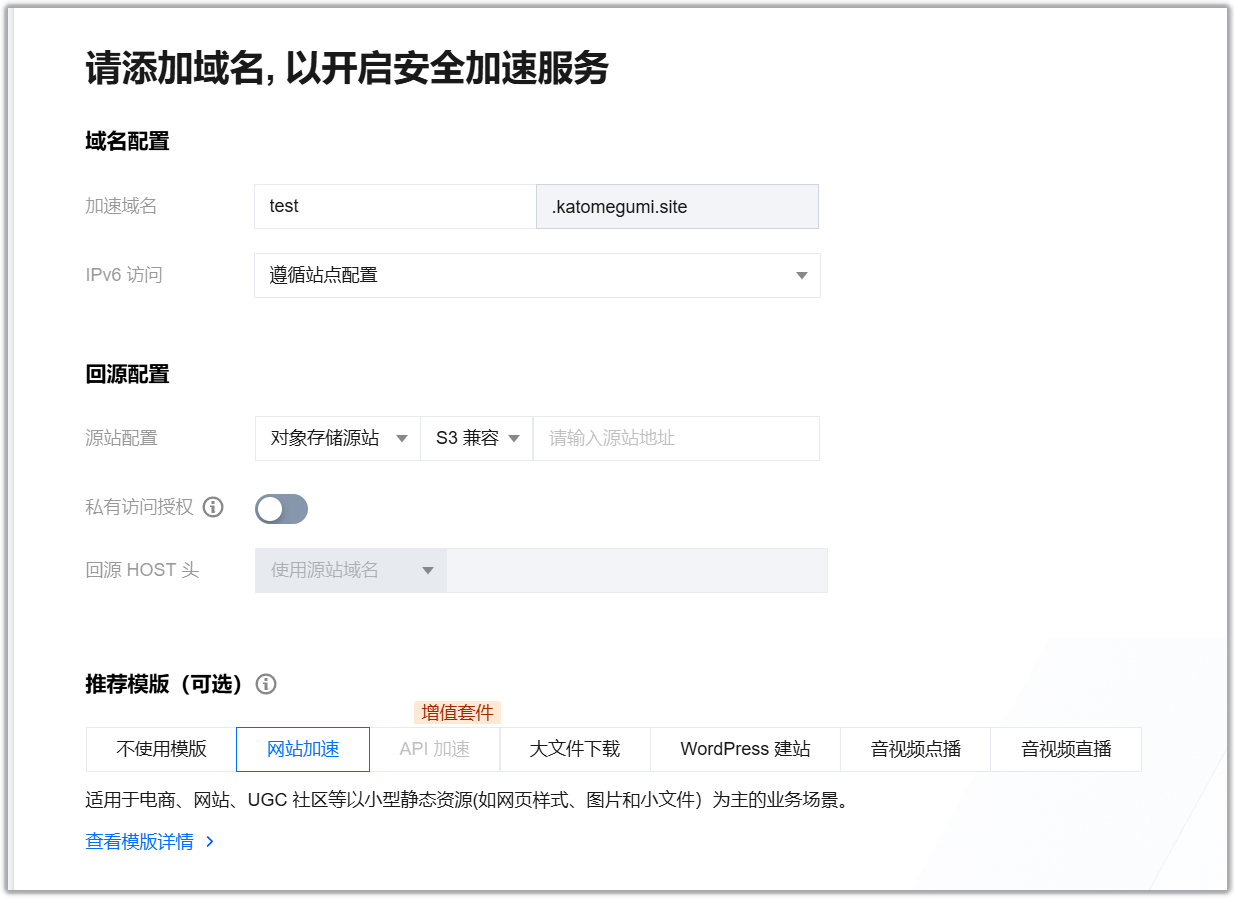Viewport: 1235px width, 898px height.
Task: Open the S3 兼容 dropdown
Action: (x=477, y=438)
